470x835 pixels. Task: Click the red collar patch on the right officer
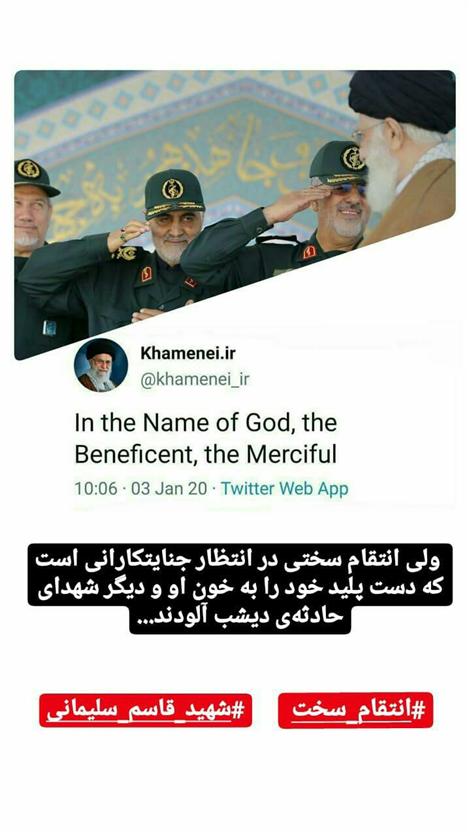click(309, 252)
